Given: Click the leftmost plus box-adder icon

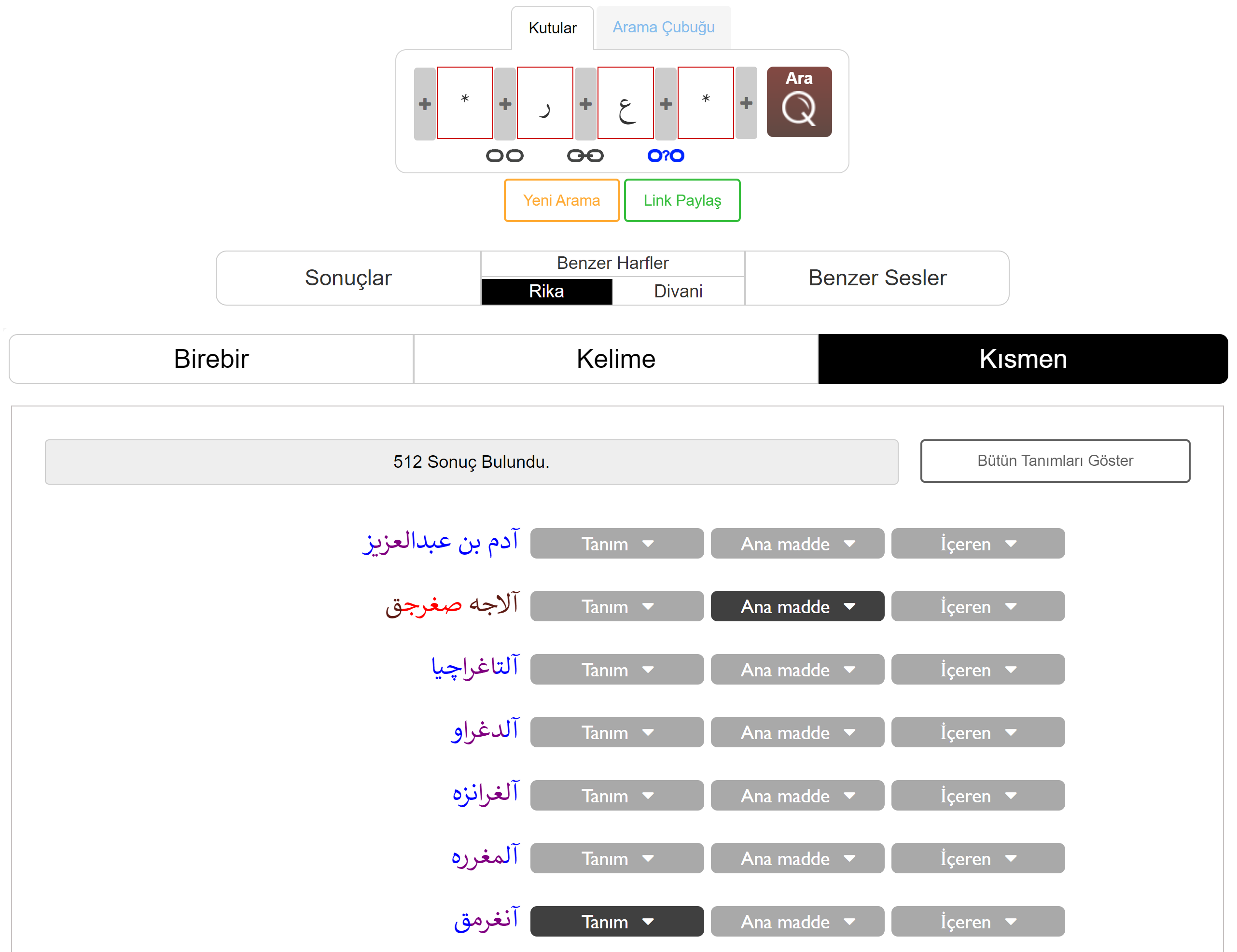Looking at the screenshot, I should pyautogui.click(x=425, y=104).
